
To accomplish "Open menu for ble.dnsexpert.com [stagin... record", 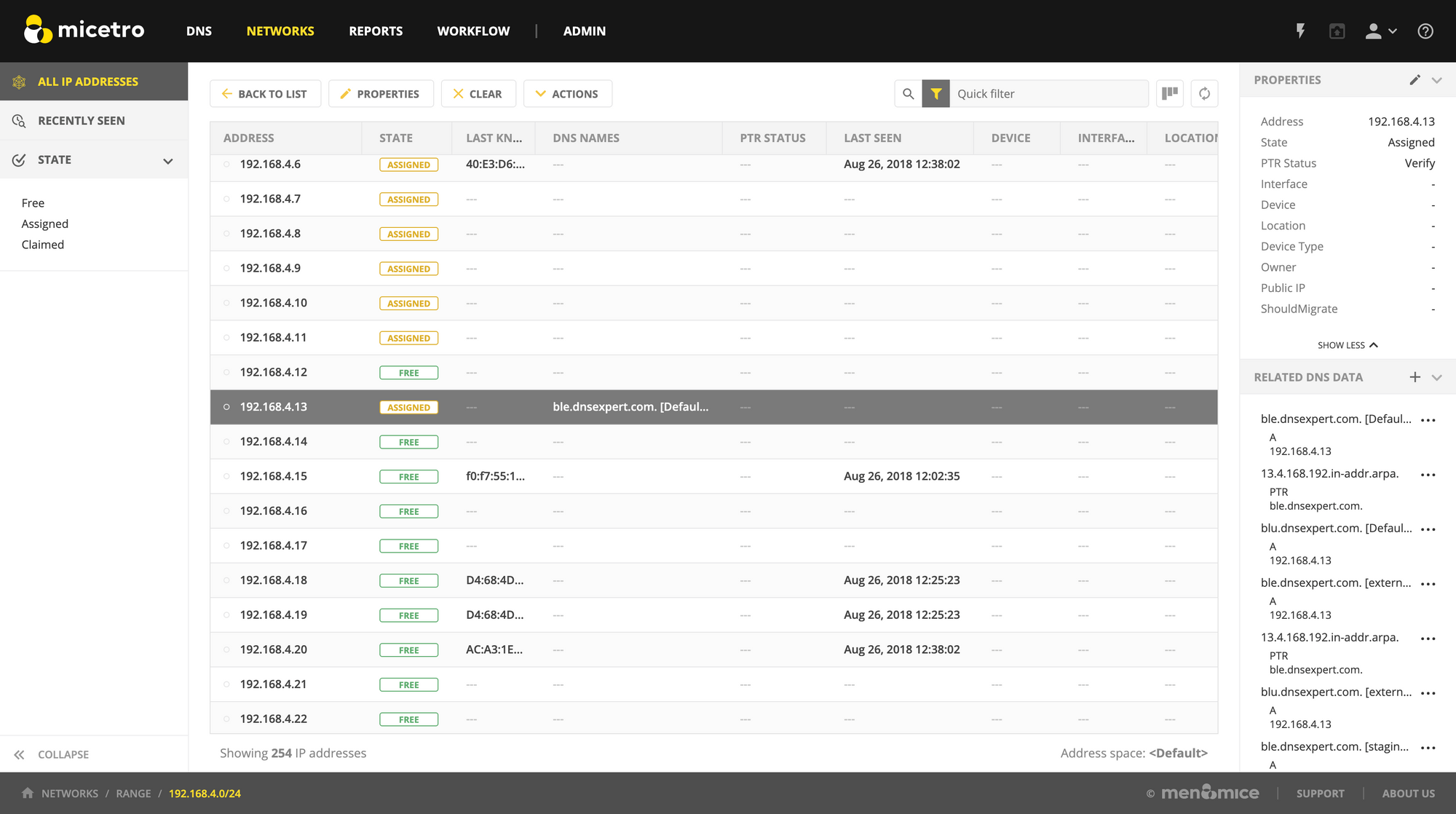I will point(1428,748).
